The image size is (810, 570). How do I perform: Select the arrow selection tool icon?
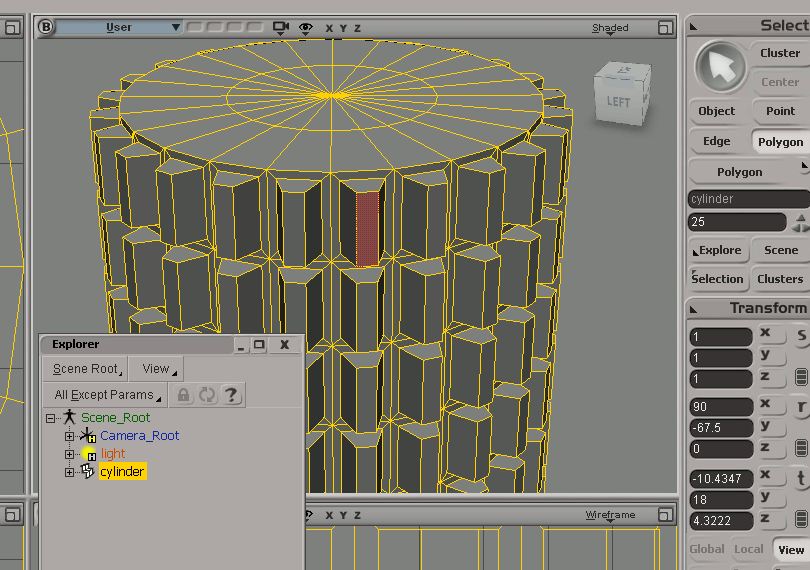coord(720,68)
